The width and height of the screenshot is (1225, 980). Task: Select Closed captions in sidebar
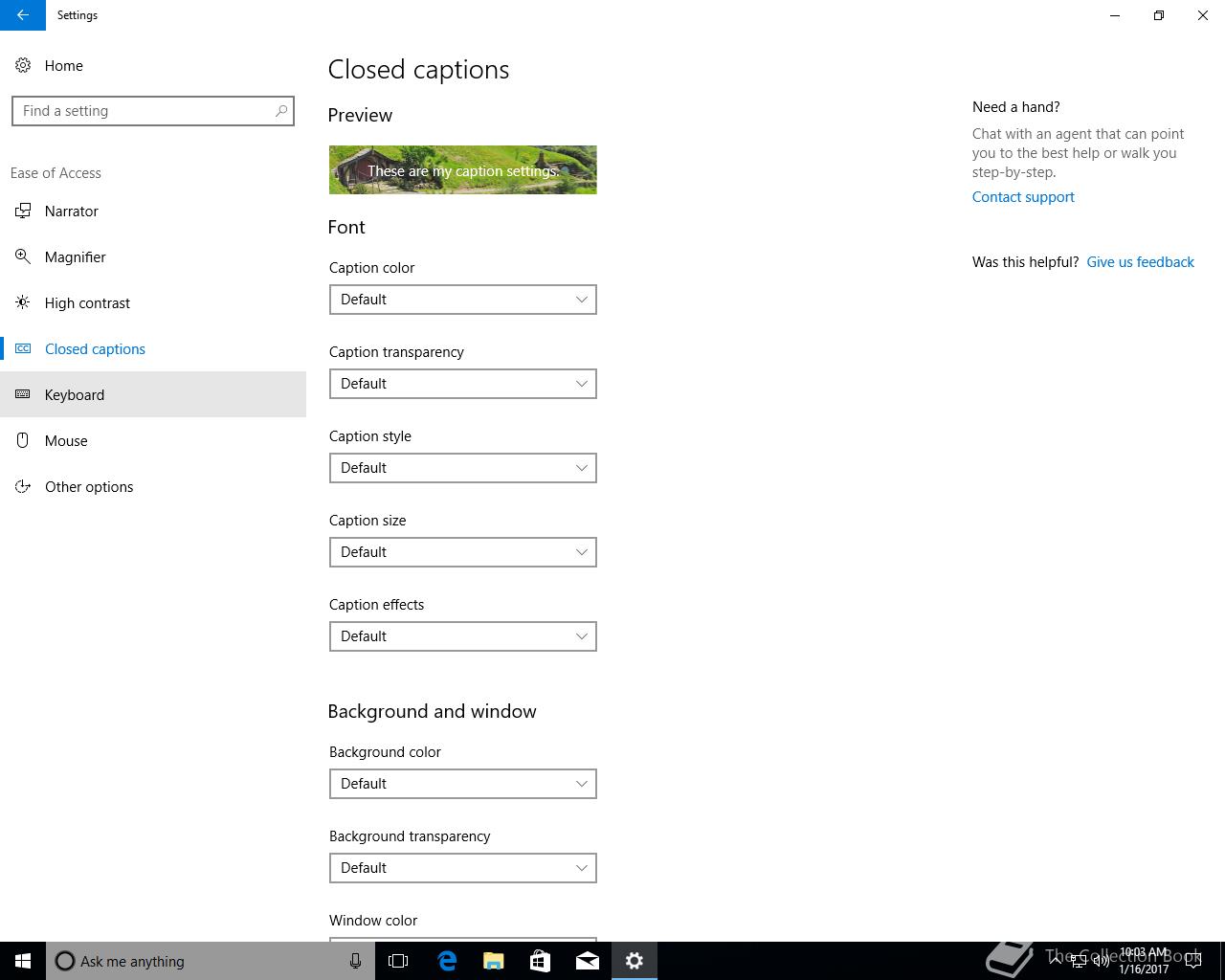[x=153, y=348]
